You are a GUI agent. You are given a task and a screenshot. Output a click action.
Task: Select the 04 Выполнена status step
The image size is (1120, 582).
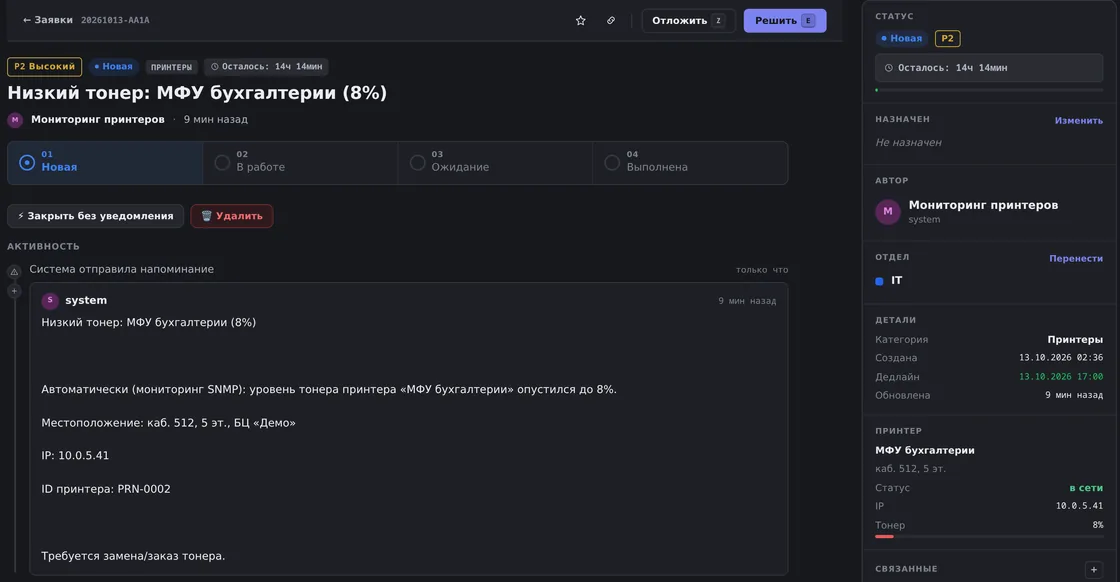pos(690,163)
